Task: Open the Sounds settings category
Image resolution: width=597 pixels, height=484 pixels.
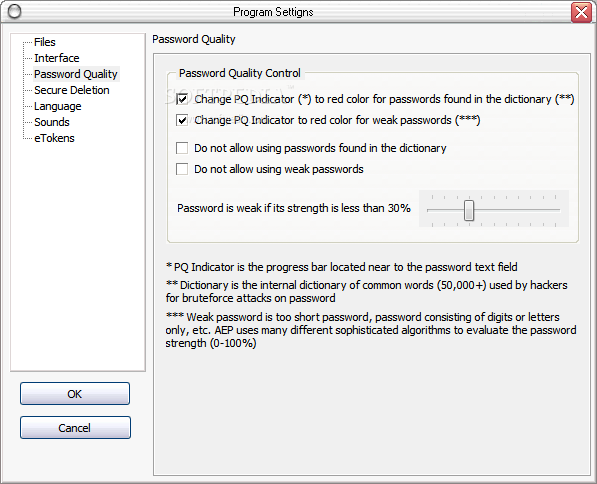Action: [x=52, y=122]
